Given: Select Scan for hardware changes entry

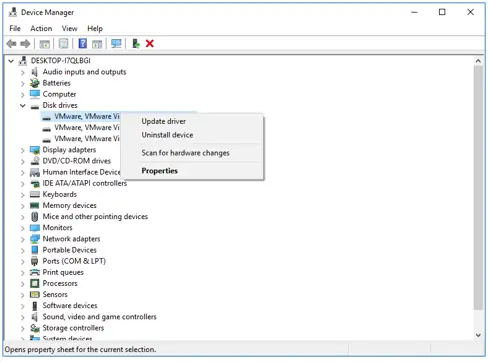Looking at the screenshot, I should coord(185,153).
